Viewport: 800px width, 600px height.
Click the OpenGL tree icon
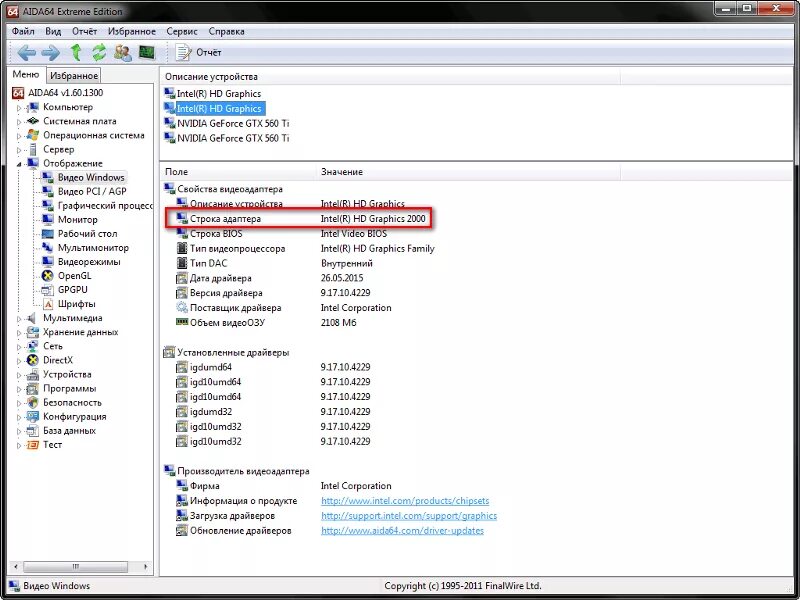(47, 276)
